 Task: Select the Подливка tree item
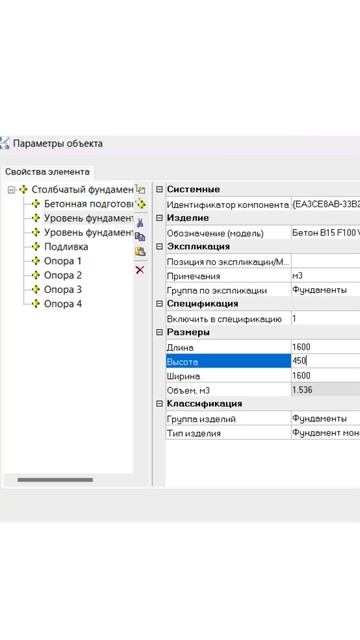(x=66, y=247)
